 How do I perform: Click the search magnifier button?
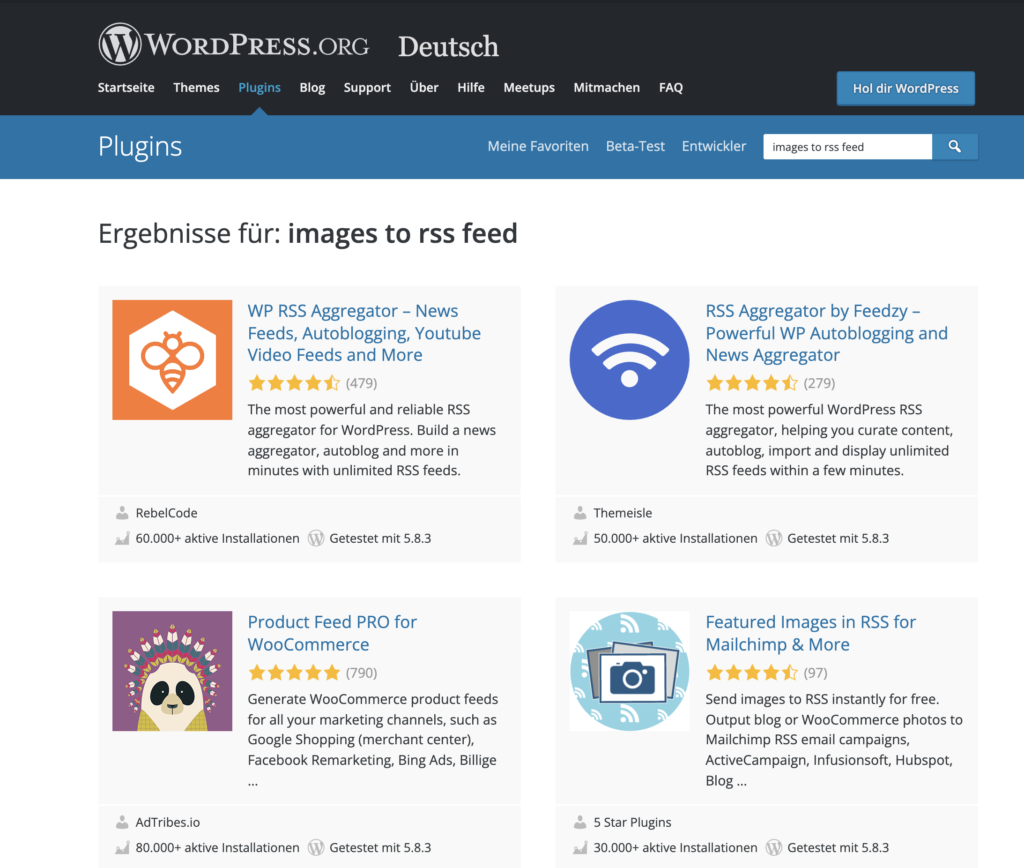955,147
